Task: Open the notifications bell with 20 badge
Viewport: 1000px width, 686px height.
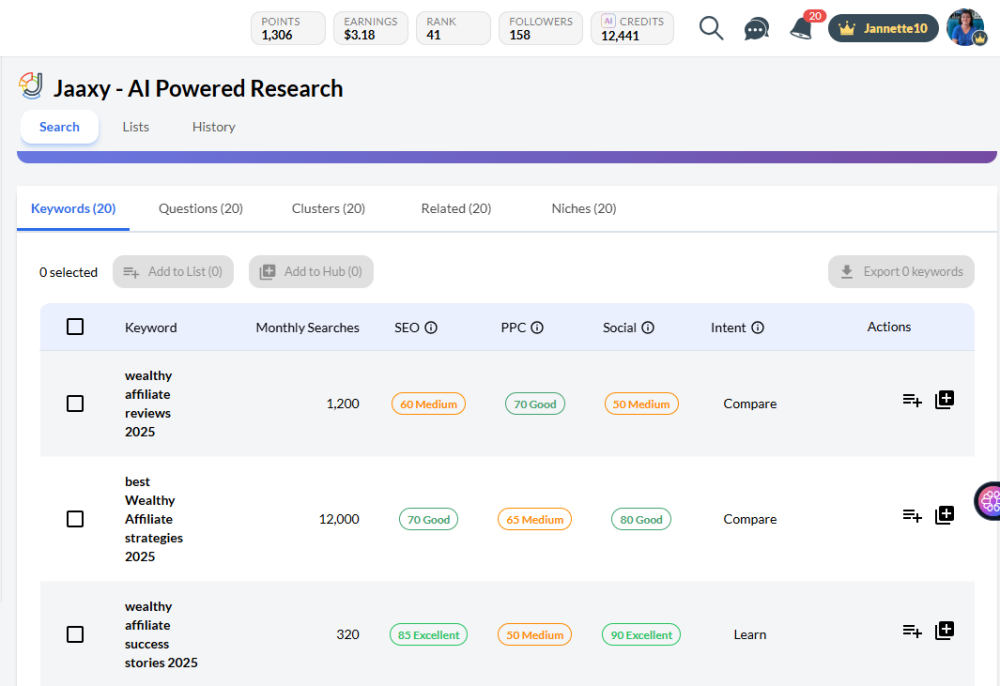Action: pos(801,28)
